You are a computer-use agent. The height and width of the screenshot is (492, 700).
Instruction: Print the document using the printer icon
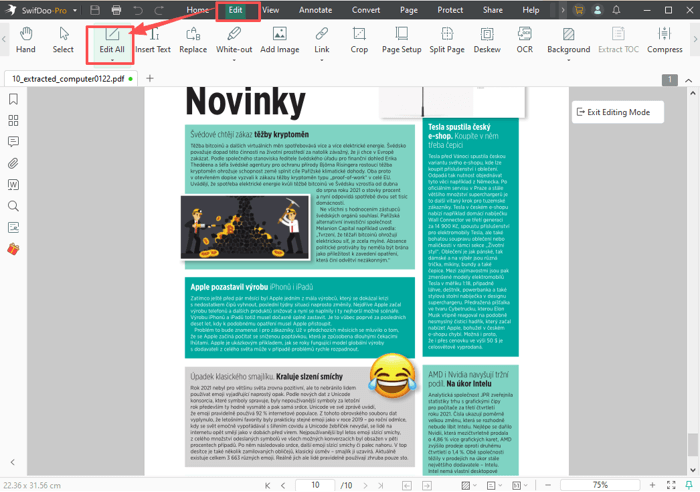pyautogui.click(x=117, y=10)
